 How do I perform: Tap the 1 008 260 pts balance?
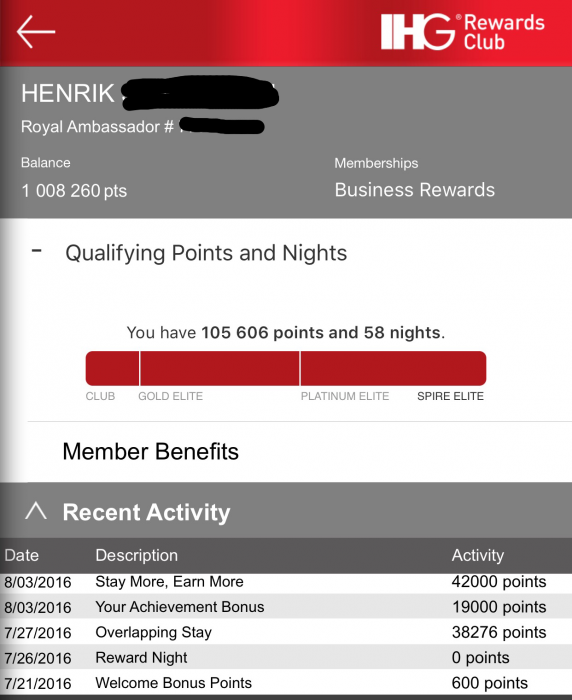(74, 191)
